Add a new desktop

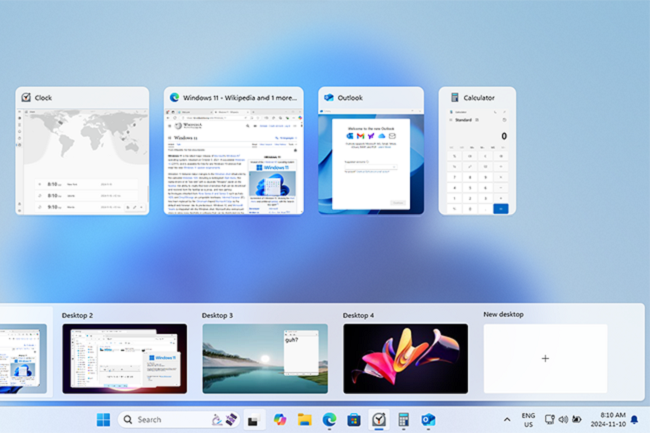545,357
